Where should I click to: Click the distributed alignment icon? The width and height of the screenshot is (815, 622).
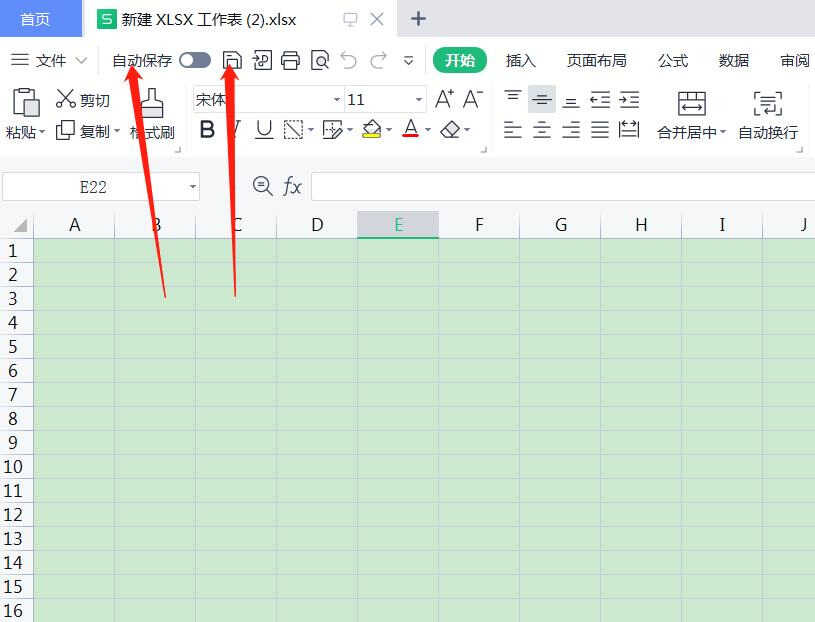pos(629,129)
